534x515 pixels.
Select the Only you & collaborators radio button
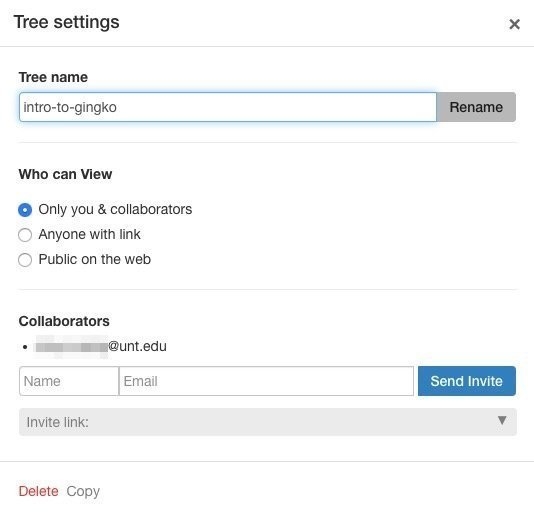(25, 210)
